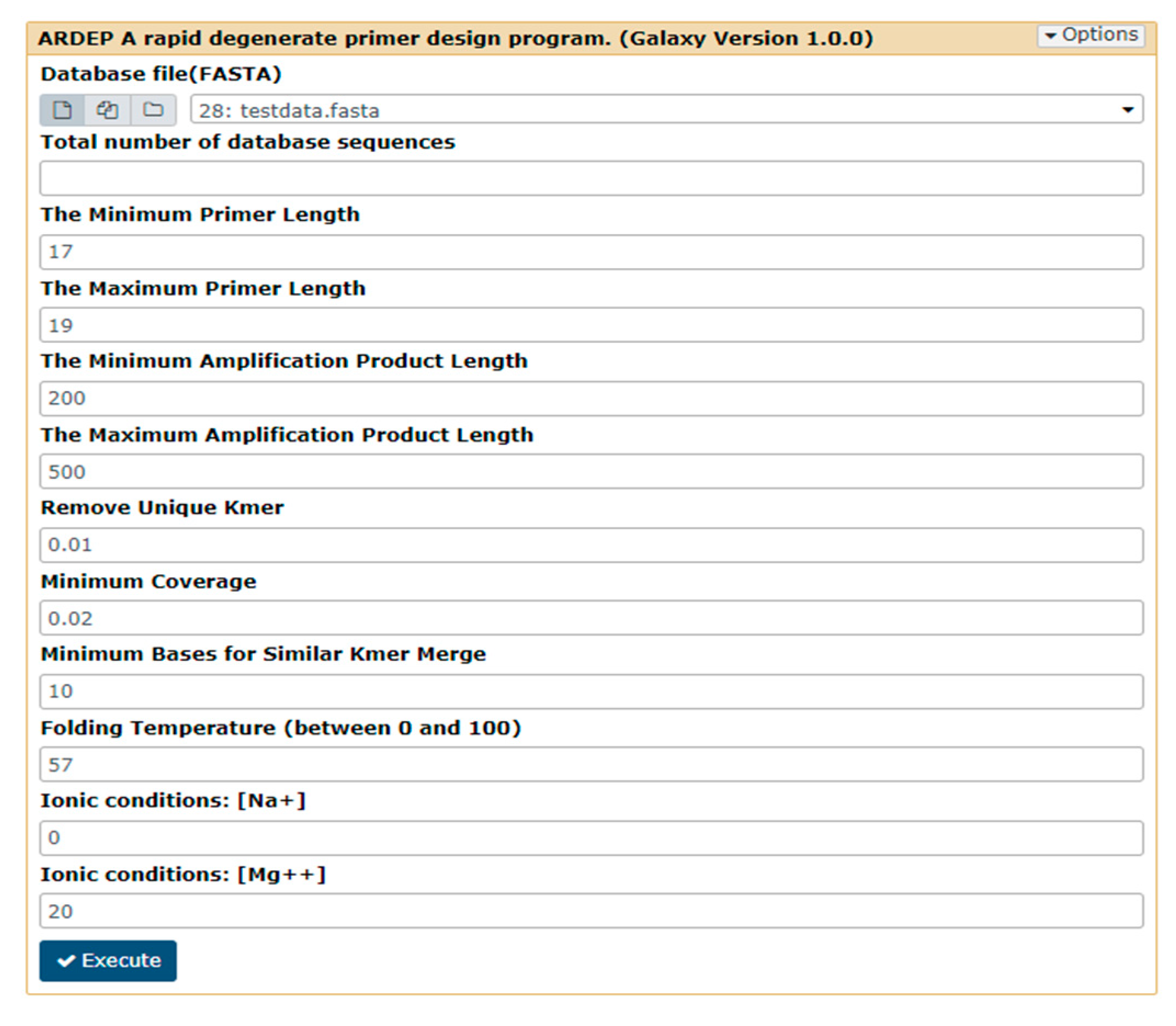Click the Minimum Primer Length field

pos(591,252)
